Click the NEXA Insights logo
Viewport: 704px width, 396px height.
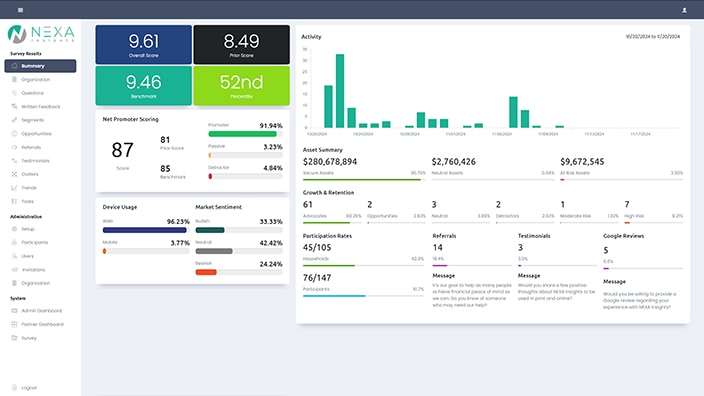[41, 34]
